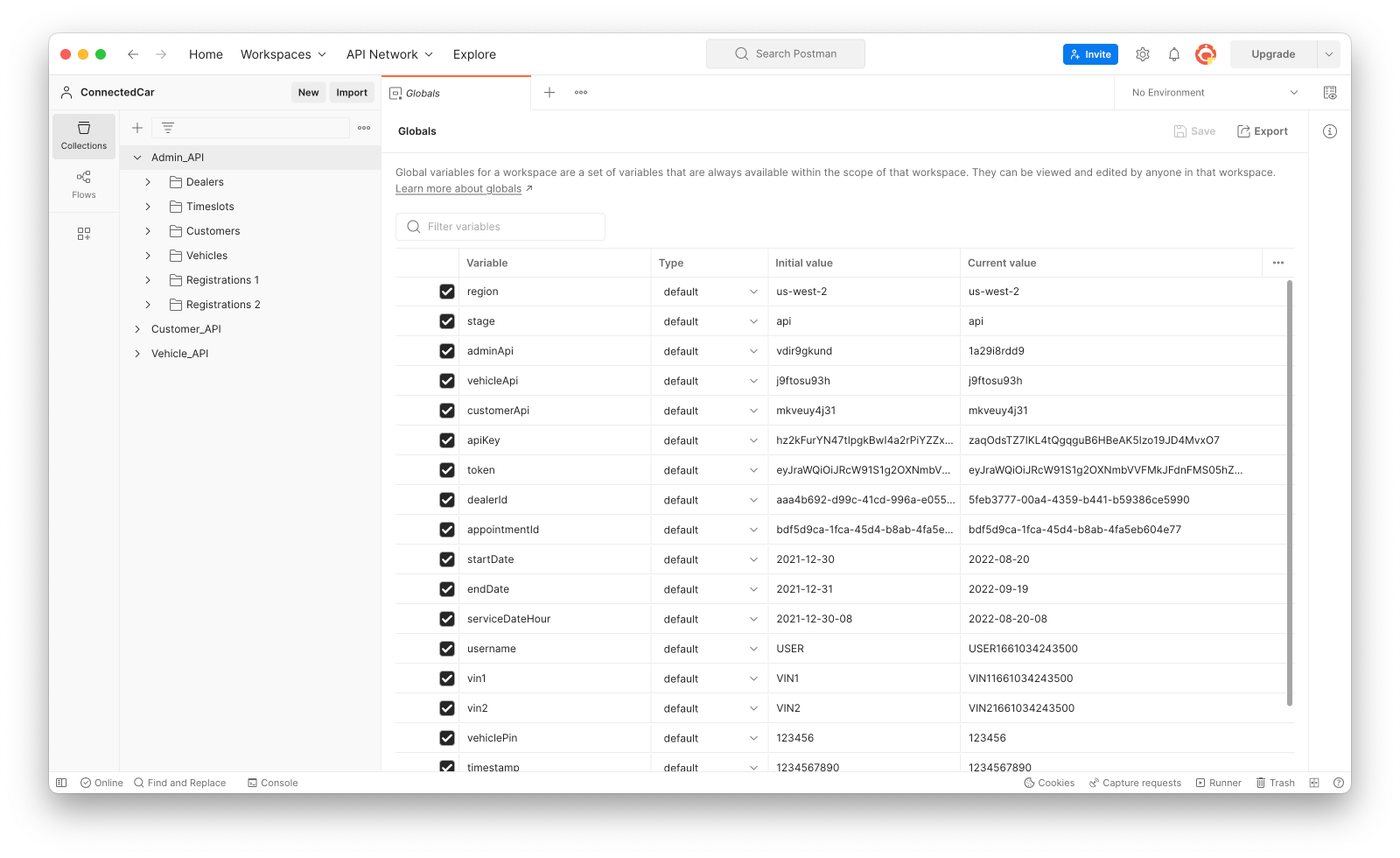
Task: Focus the collections search field
Action: [x=251, y=128]
